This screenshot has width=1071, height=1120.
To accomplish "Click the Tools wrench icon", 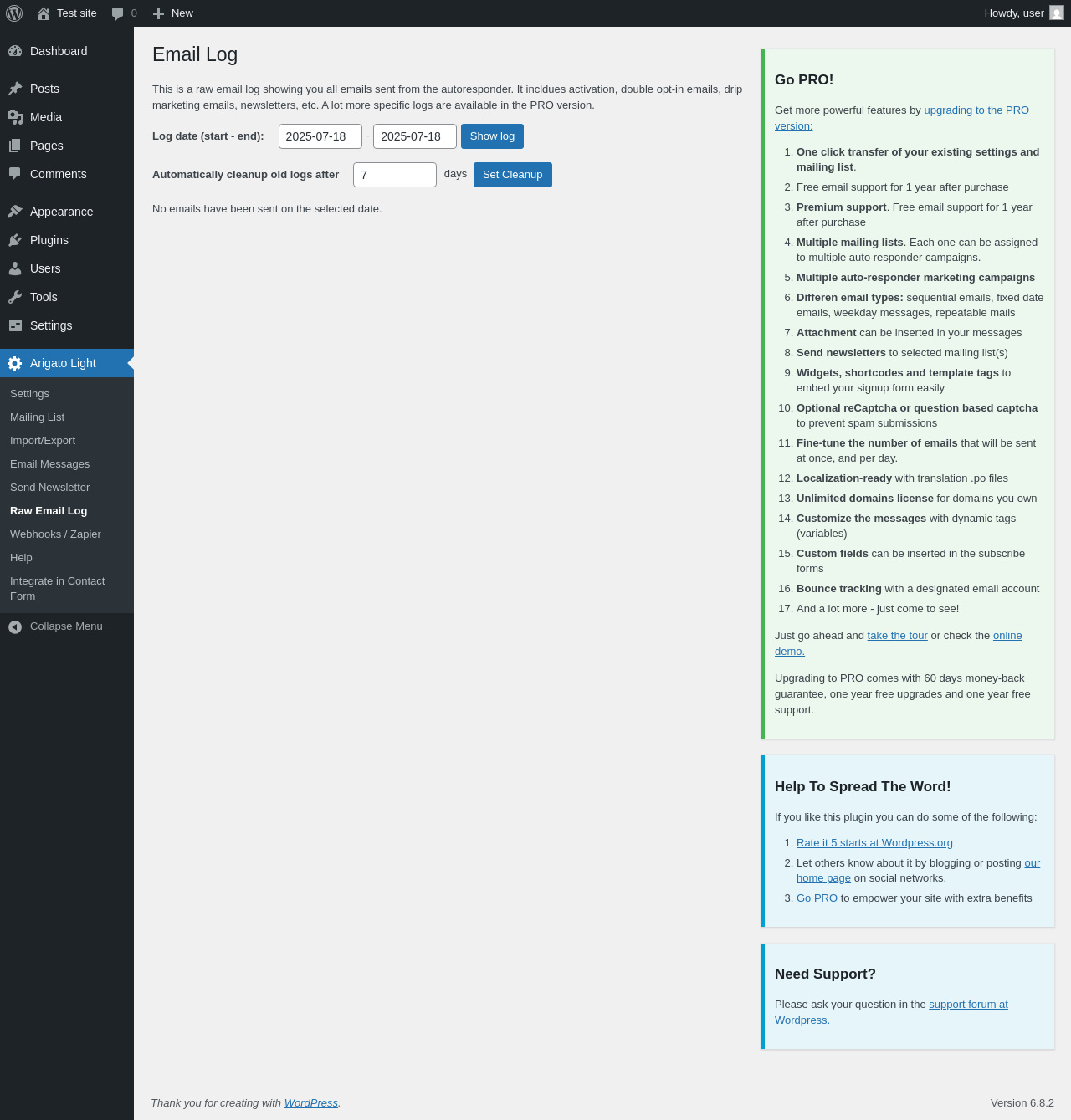I will tap(15, 297).
